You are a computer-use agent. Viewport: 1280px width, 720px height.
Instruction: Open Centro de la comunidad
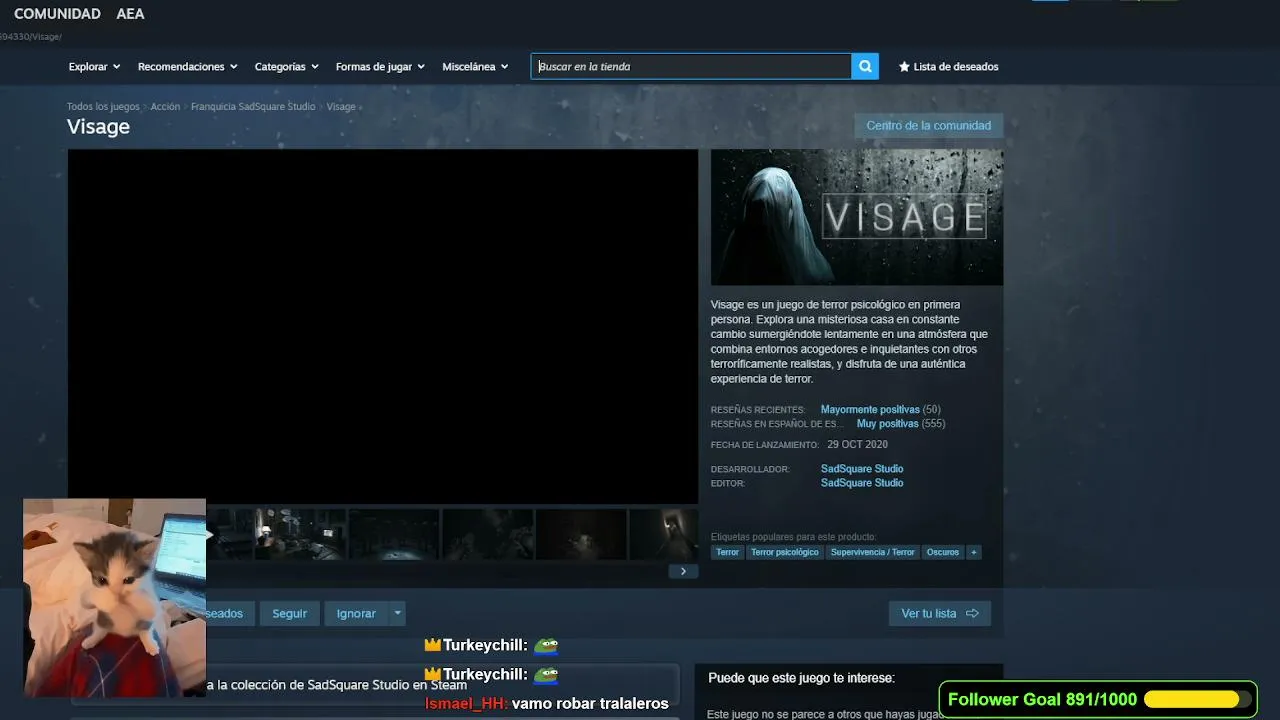[x=929, y=126]
